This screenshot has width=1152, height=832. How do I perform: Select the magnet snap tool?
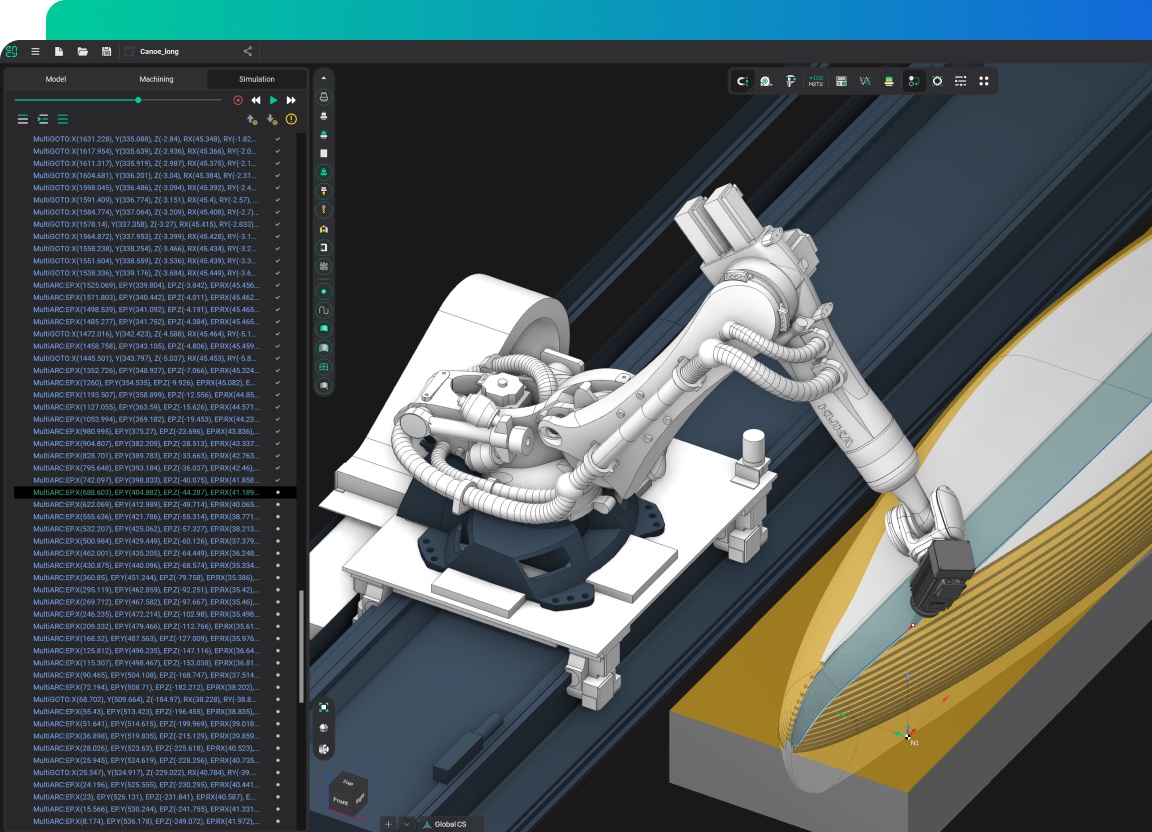pos(741,81)
